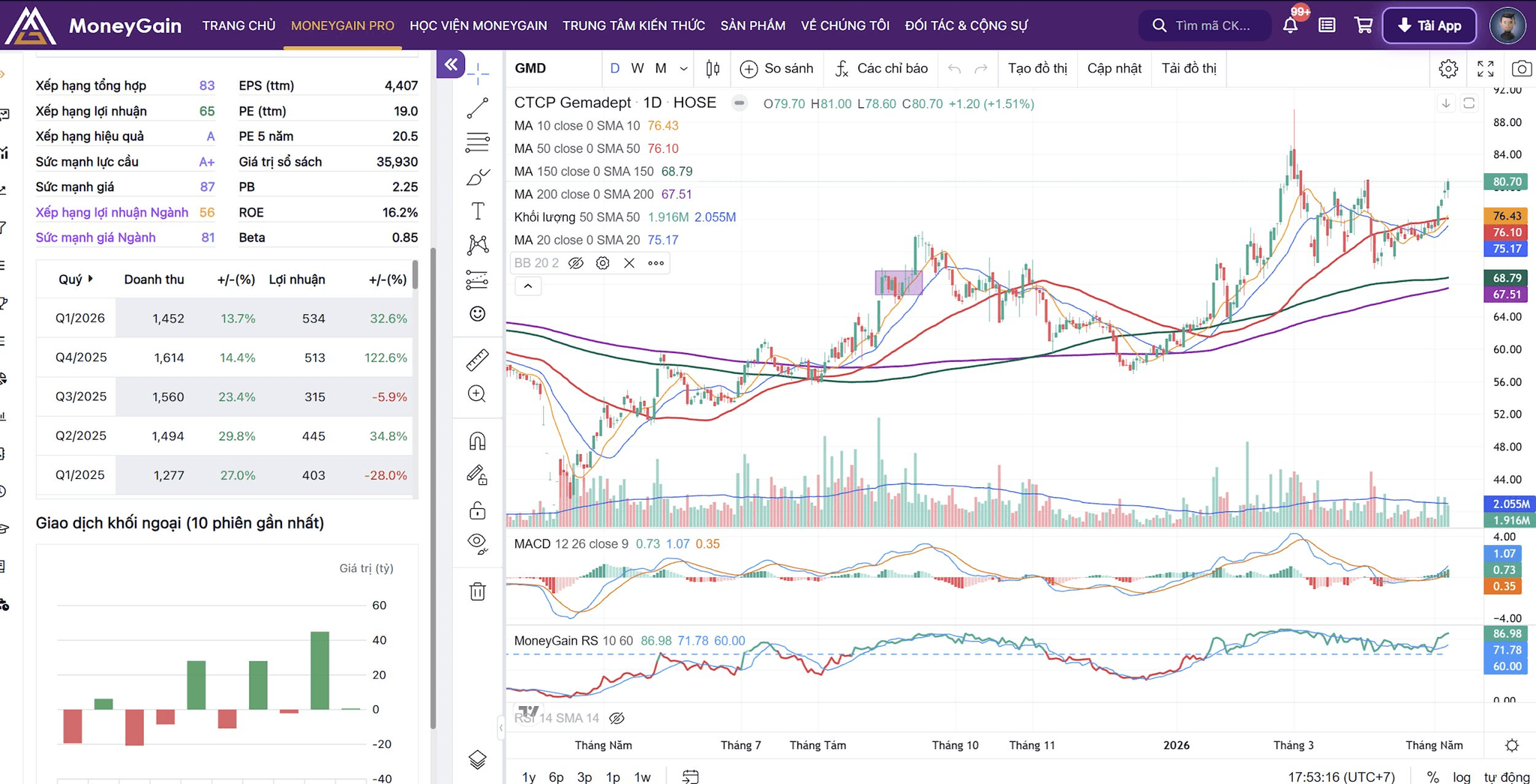Show the hidden RSI 14 indicator
The width and height of the screenshot is (1536, 784).
click(616, 718)
